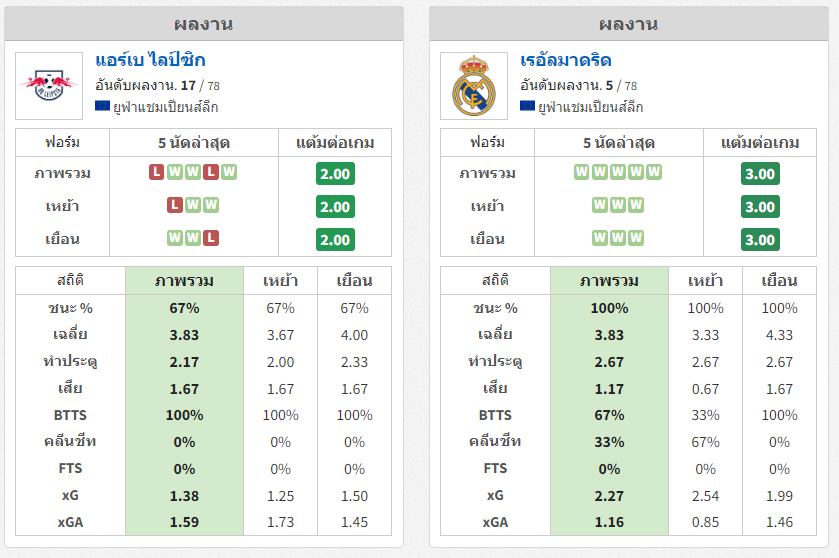Image resolution: width=839 pixels, height=558 pixels.
Task: Click the RB Leipzig club logo
Action: click(x=49, y=86)
